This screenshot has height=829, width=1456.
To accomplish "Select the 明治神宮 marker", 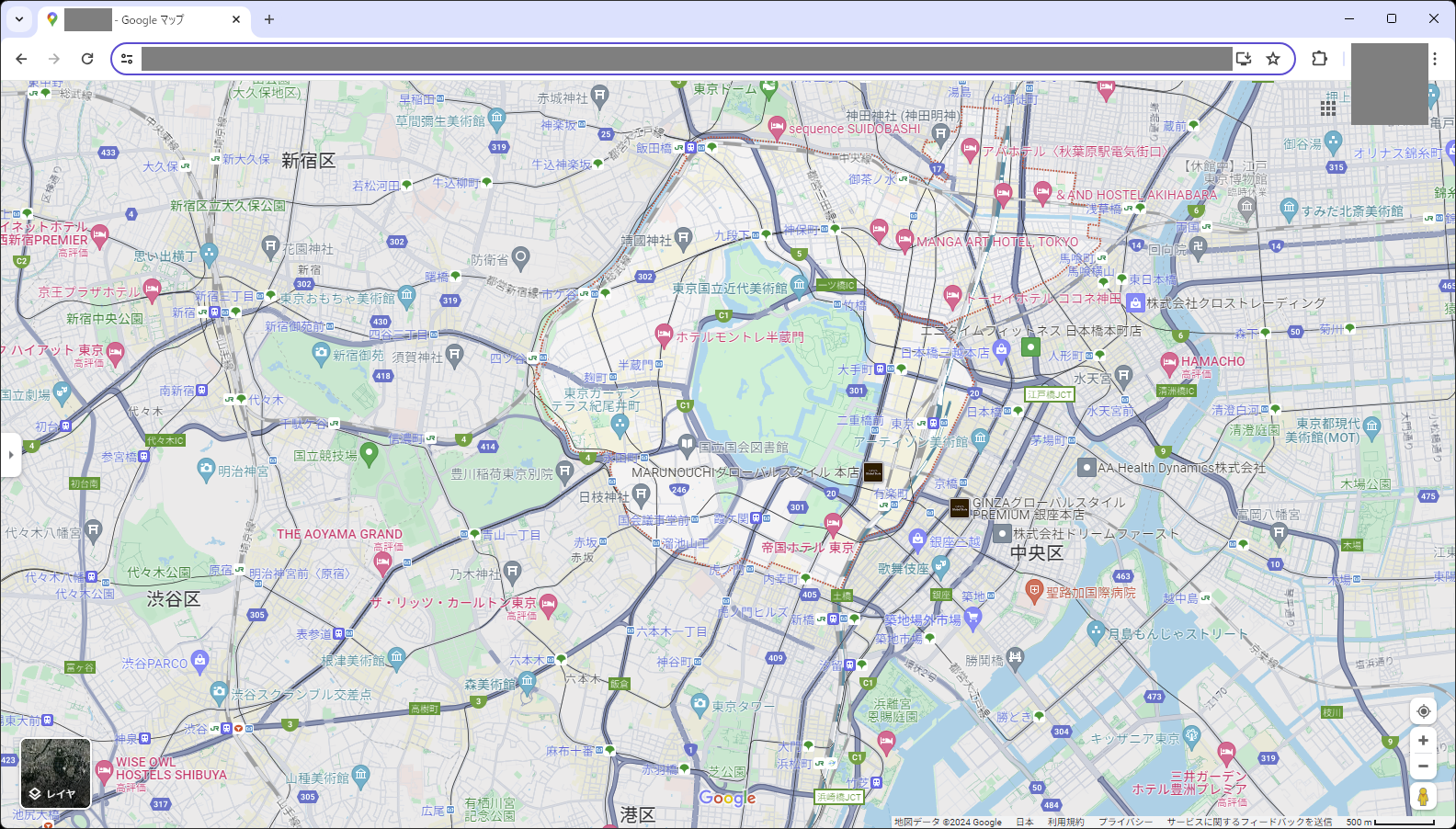I will (x=207, y=470).
